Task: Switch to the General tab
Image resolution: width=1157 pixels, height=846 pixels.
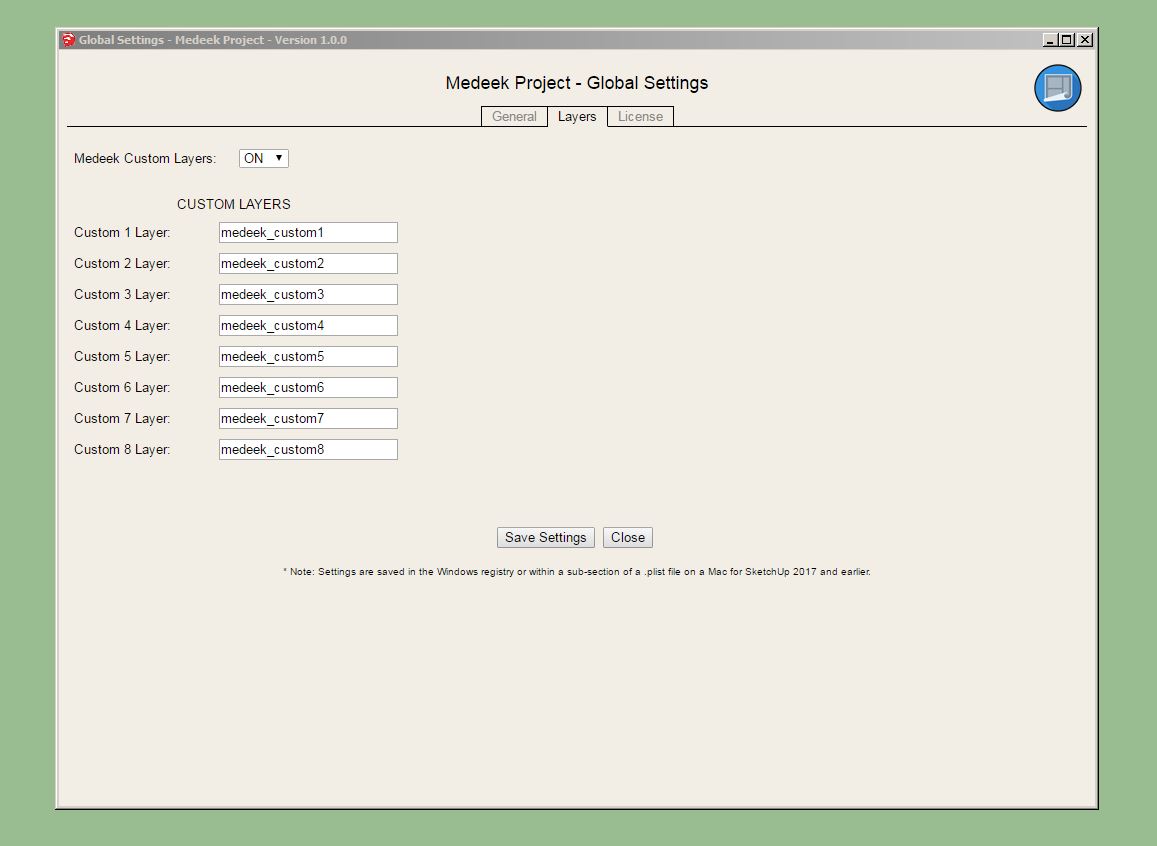Action: [514, 117]
